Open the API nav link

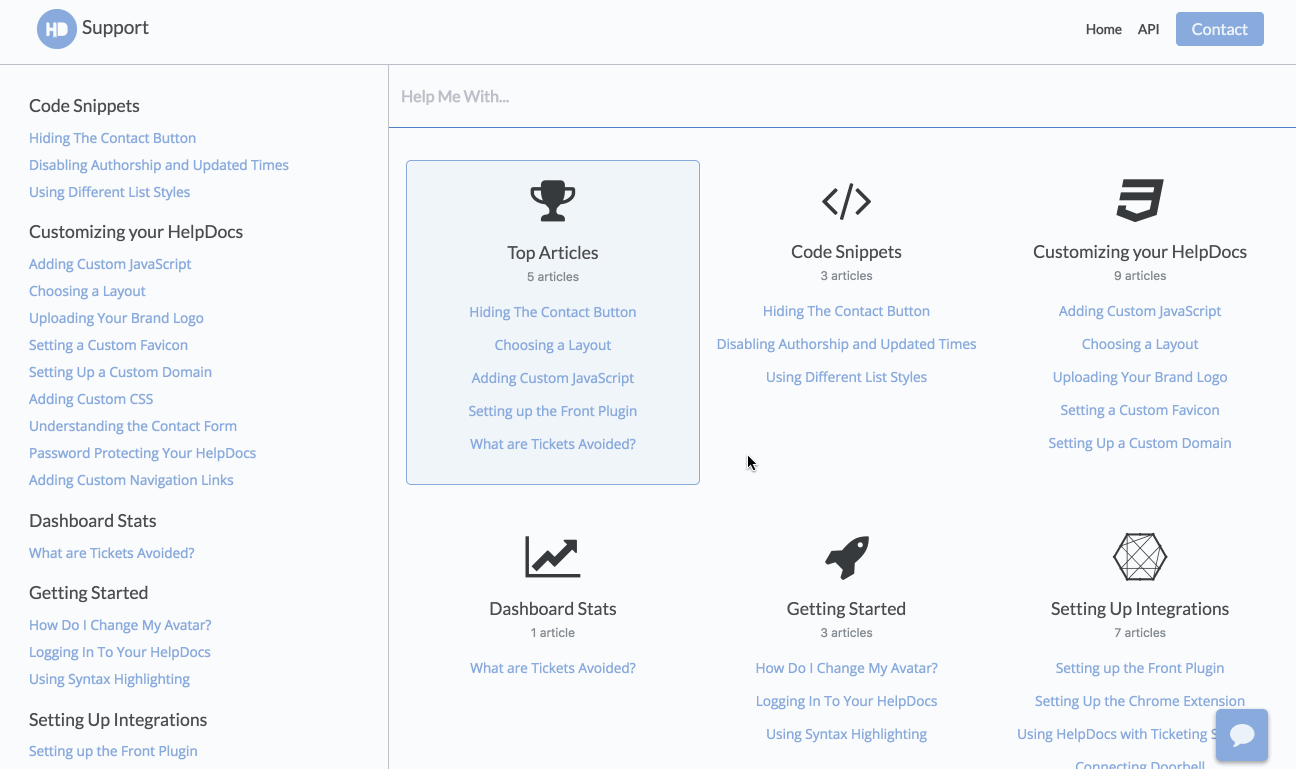point(1148,29)
